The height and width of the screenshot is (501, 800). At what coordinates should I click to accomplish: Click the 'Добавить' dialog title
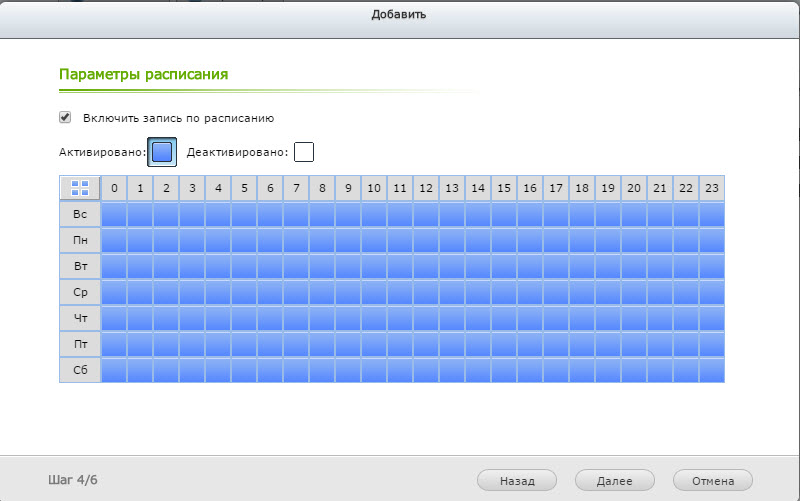398,14
